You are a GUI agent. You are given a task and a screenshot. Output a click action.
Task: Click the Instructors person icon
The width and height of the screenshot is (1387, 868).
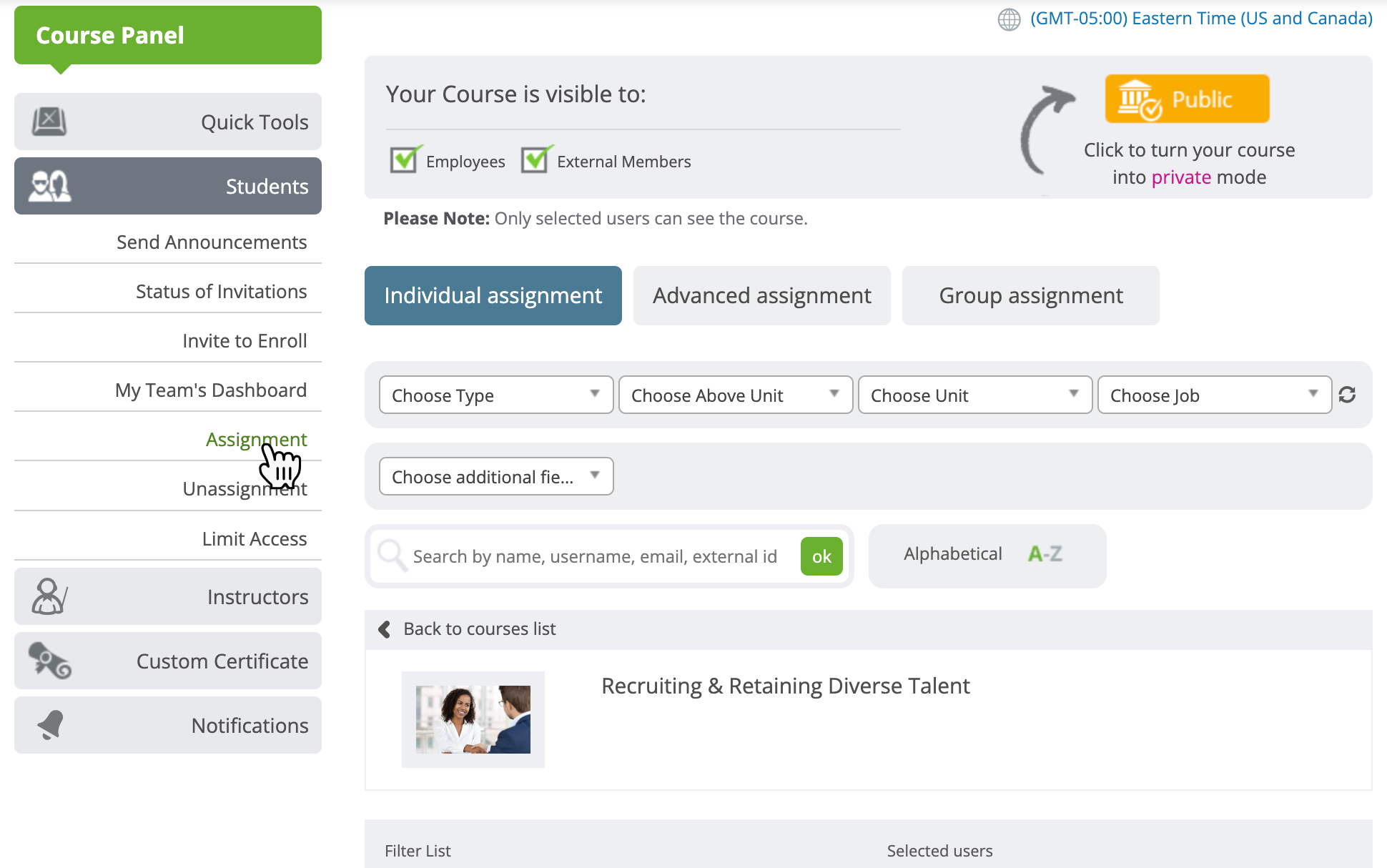pos(49,596)
